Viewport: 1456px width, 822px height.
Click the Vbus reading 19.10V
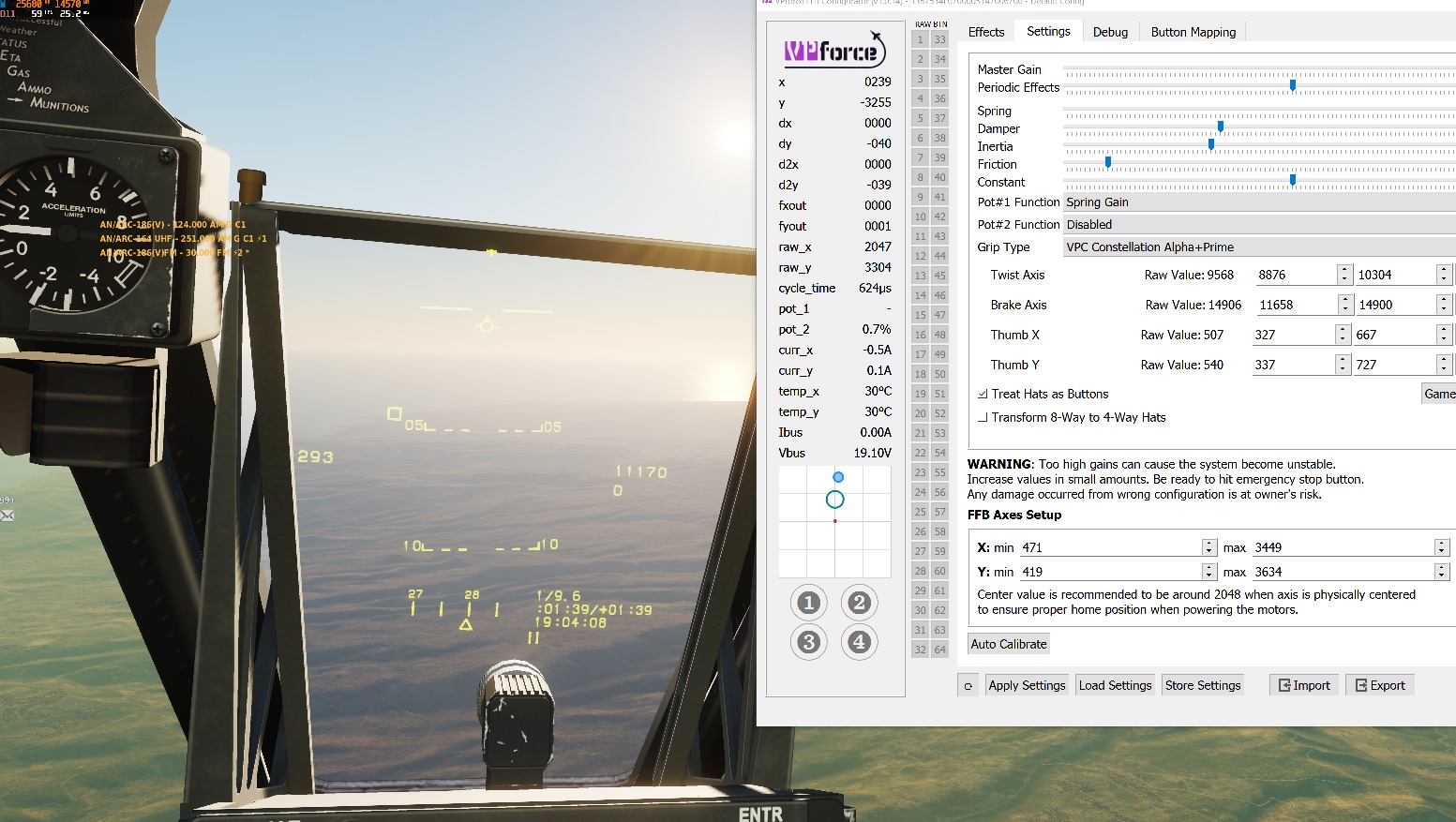872,454
